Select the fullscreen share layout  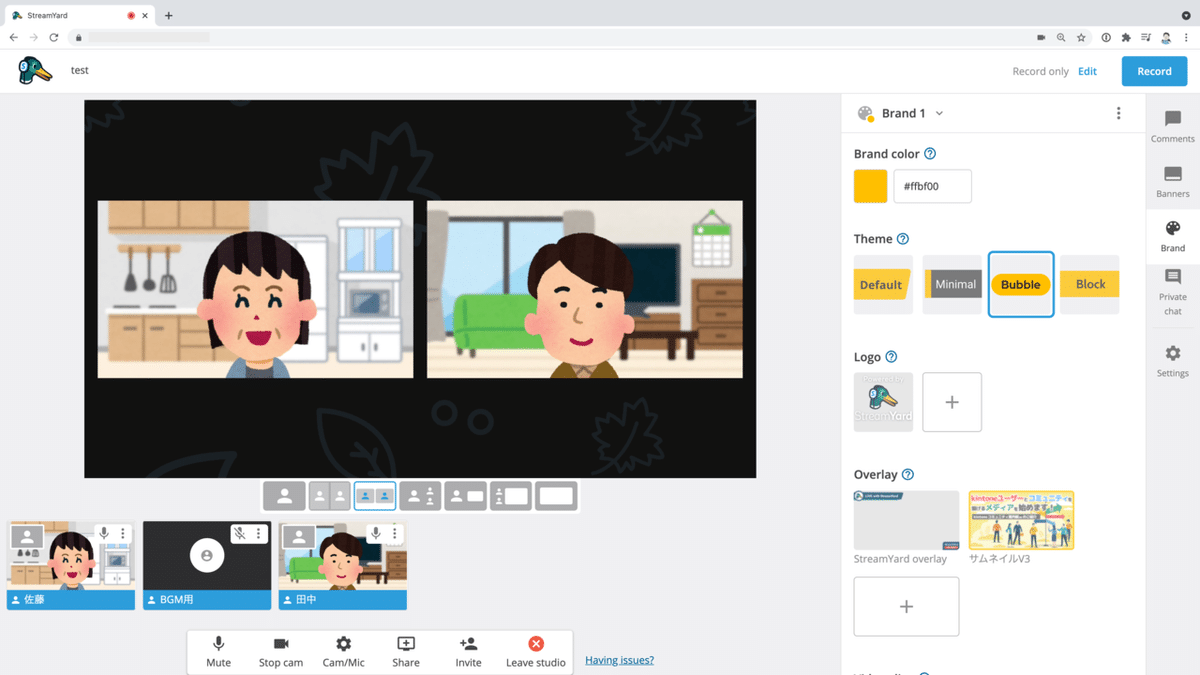[x=556, y=495]
